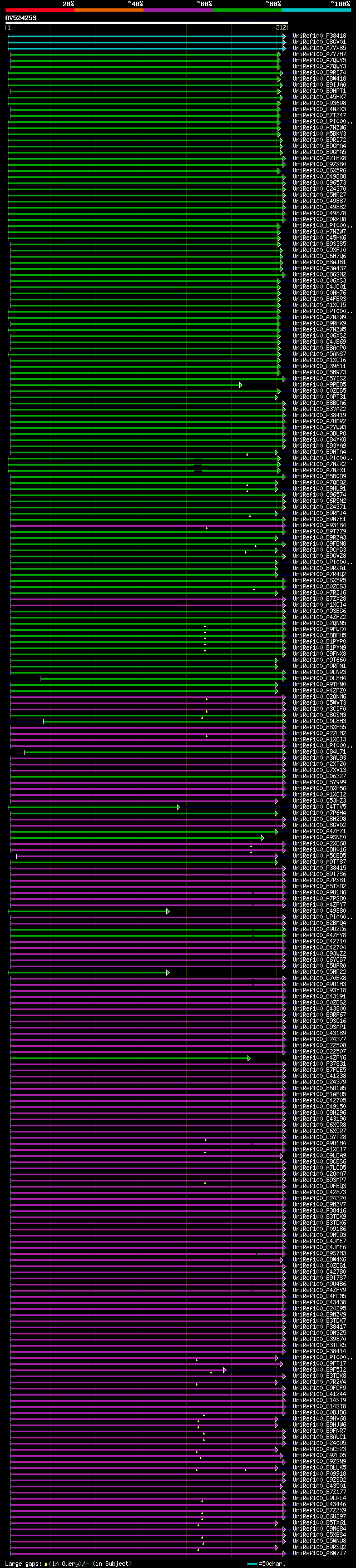This screenshot has height=1568, width=356.
Task: Click the UniRef100_A7P6H4 label
Action: [x=319, y=813]
